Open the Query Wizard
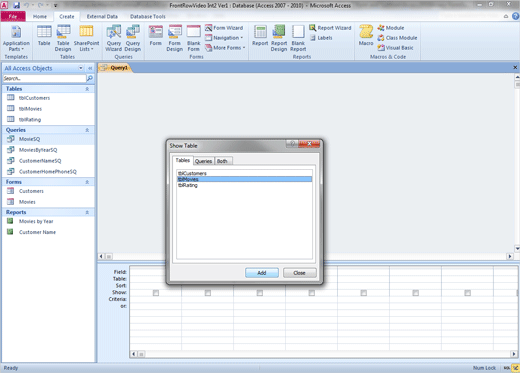The width and height of the screenshot is (520, 373). click(x=113, y=38)
